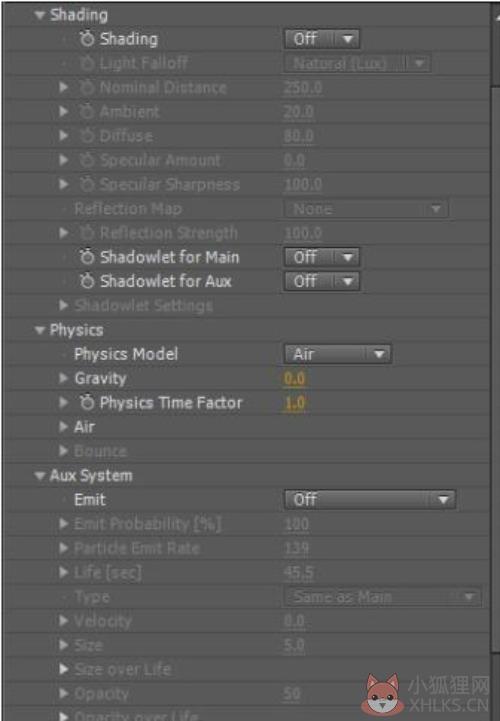Open the Shading Off dropdown
Screen dimensions: 500x721
(322, 39)
